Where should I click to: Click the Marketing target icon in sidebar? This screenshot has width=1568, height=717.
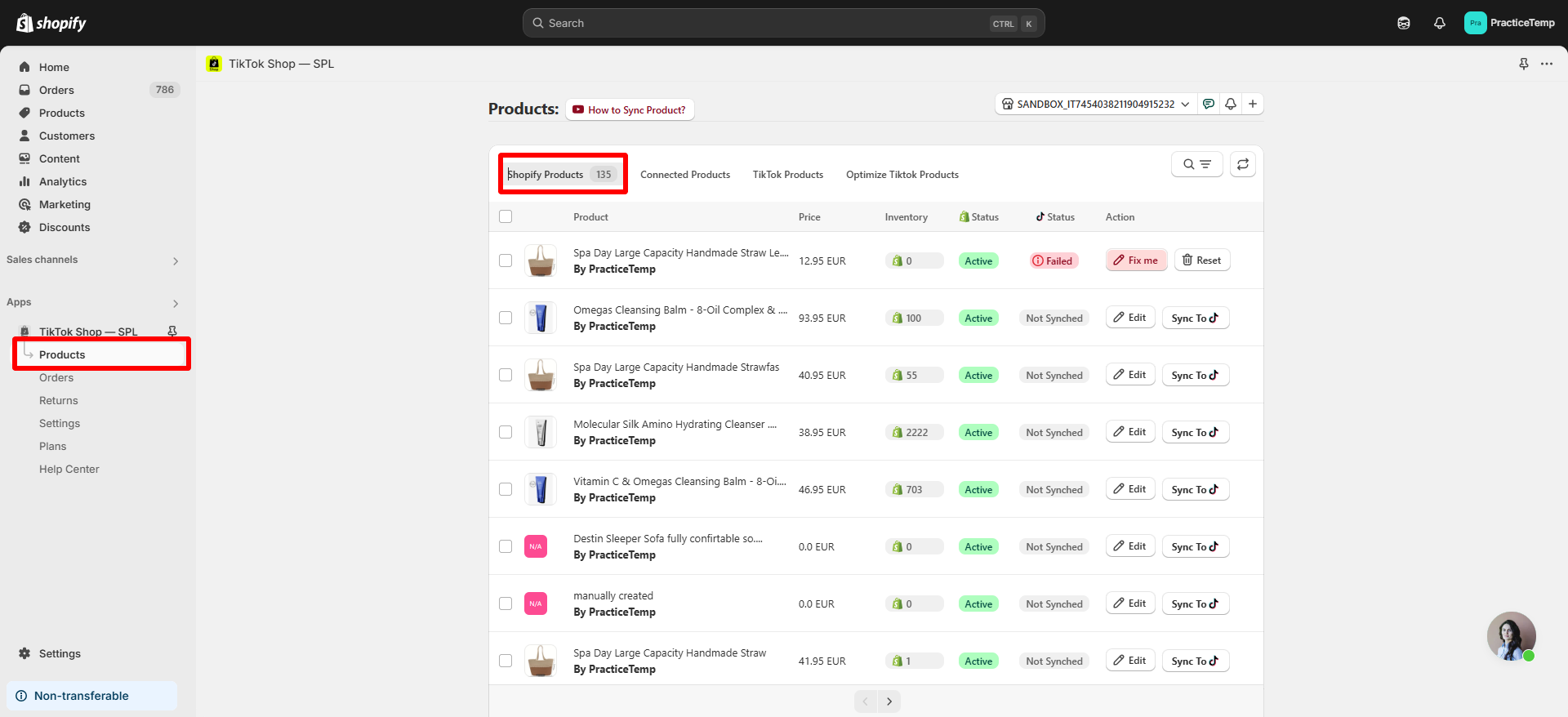point(24,204)
